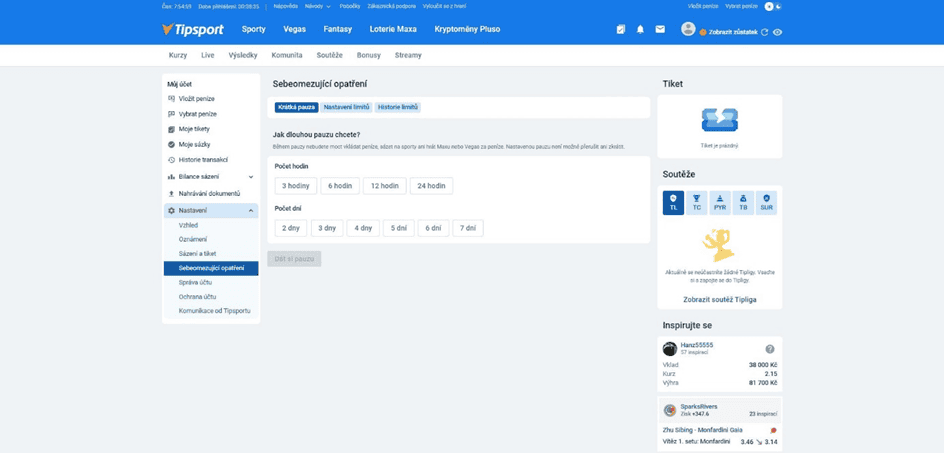This screenshot has width=944, height=453.
Task: Open Kryptoměny Pluso menu
Action: point(467,29)
